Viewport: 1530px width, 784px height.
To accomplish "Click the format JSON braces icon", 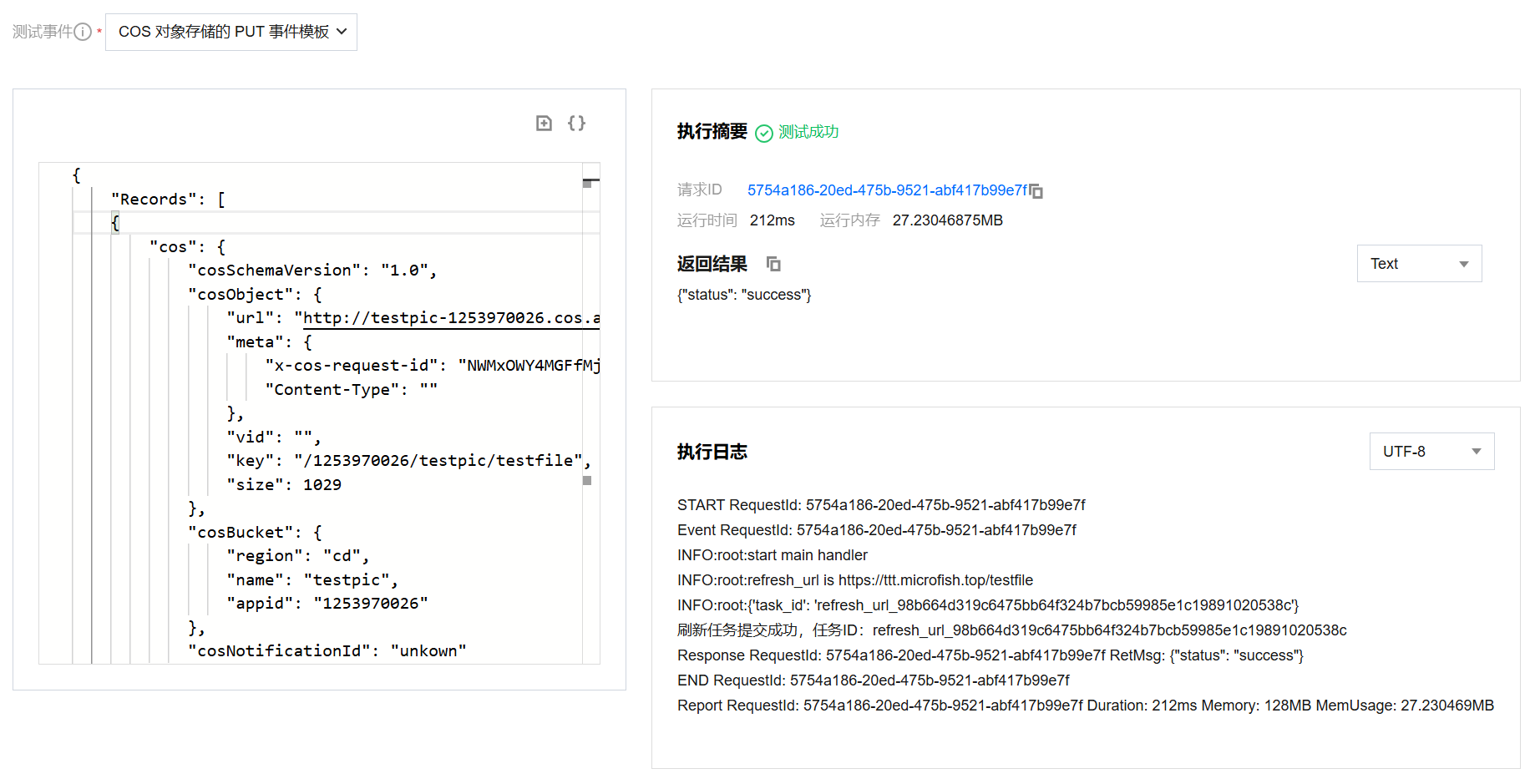I will (x=576, y=124).
